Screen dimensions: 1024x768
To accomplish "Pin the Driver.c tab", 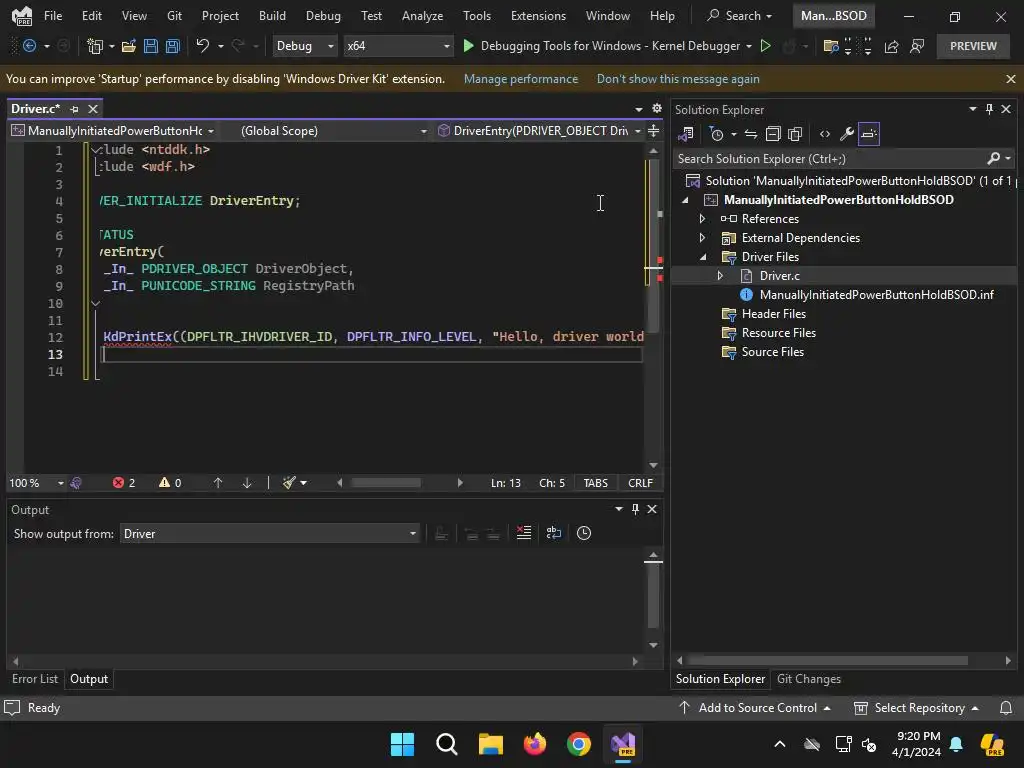I will (74, 109).
